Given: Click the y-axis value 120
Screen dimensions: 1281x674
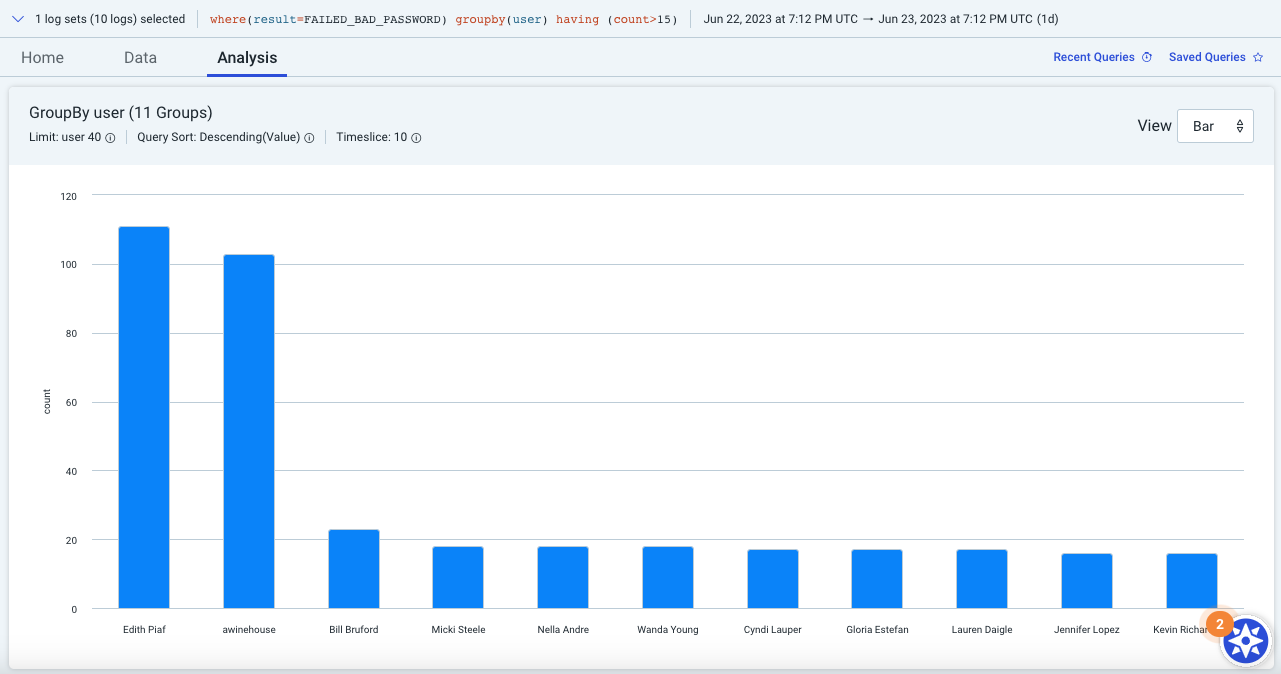Looking at the screenshot, I should [68, 196].
